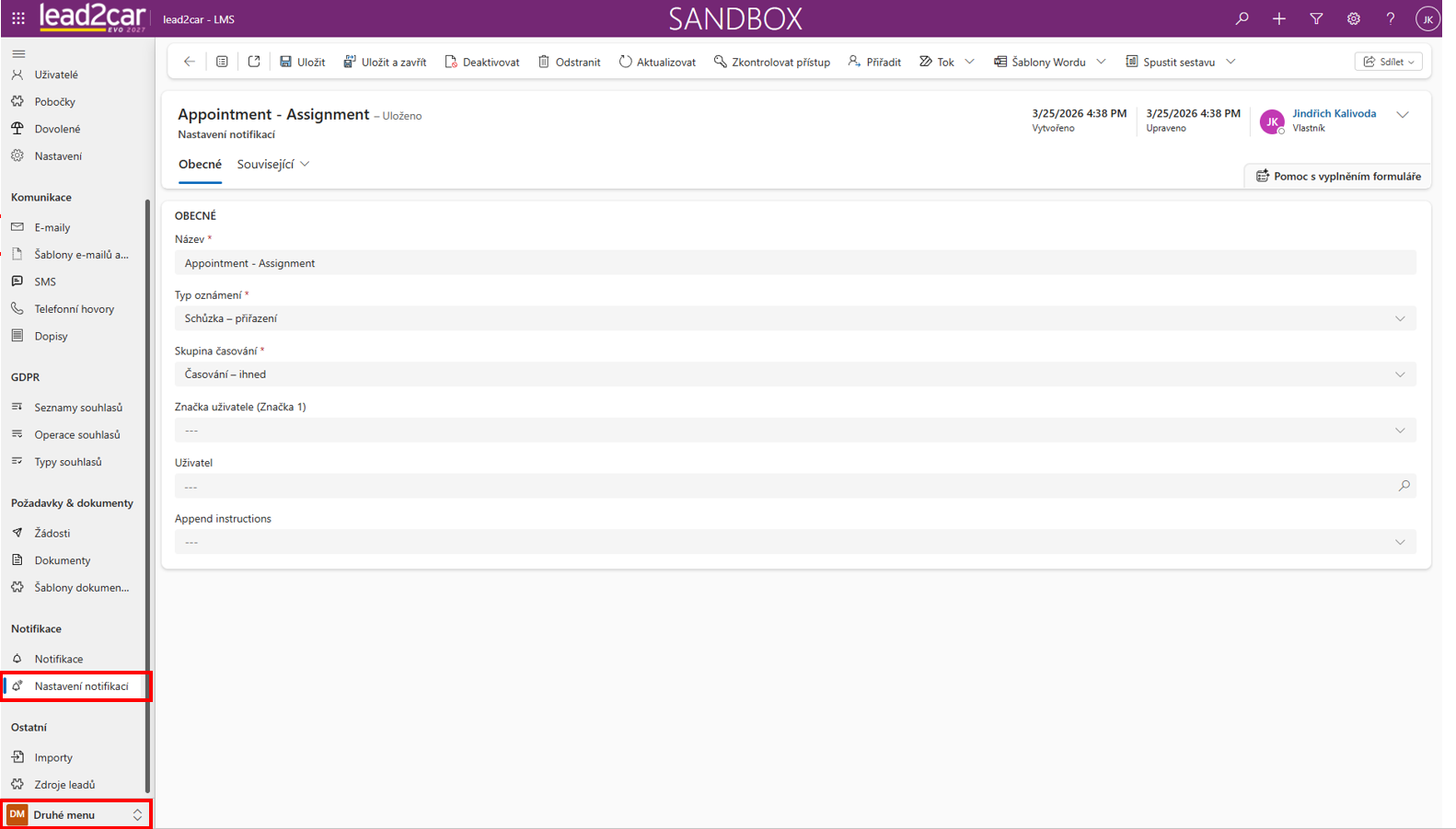Switch area using Druhé menu selector

coord(75,814)
